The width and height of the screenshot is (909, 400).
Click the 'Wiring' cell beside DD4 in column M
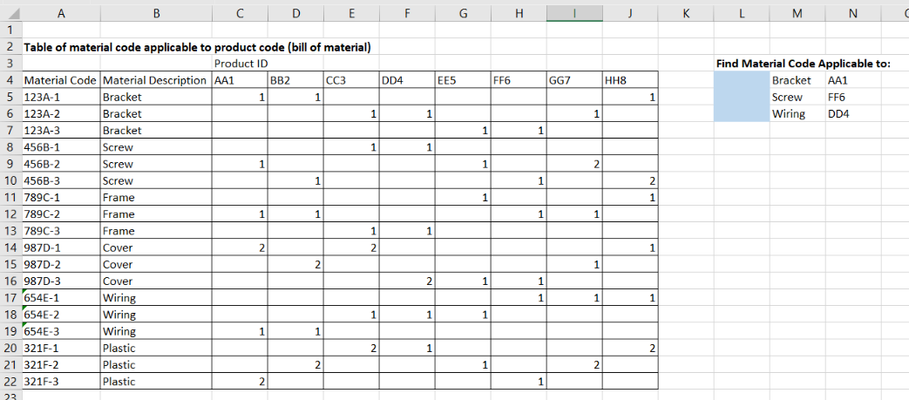click(x=797, y=114)
